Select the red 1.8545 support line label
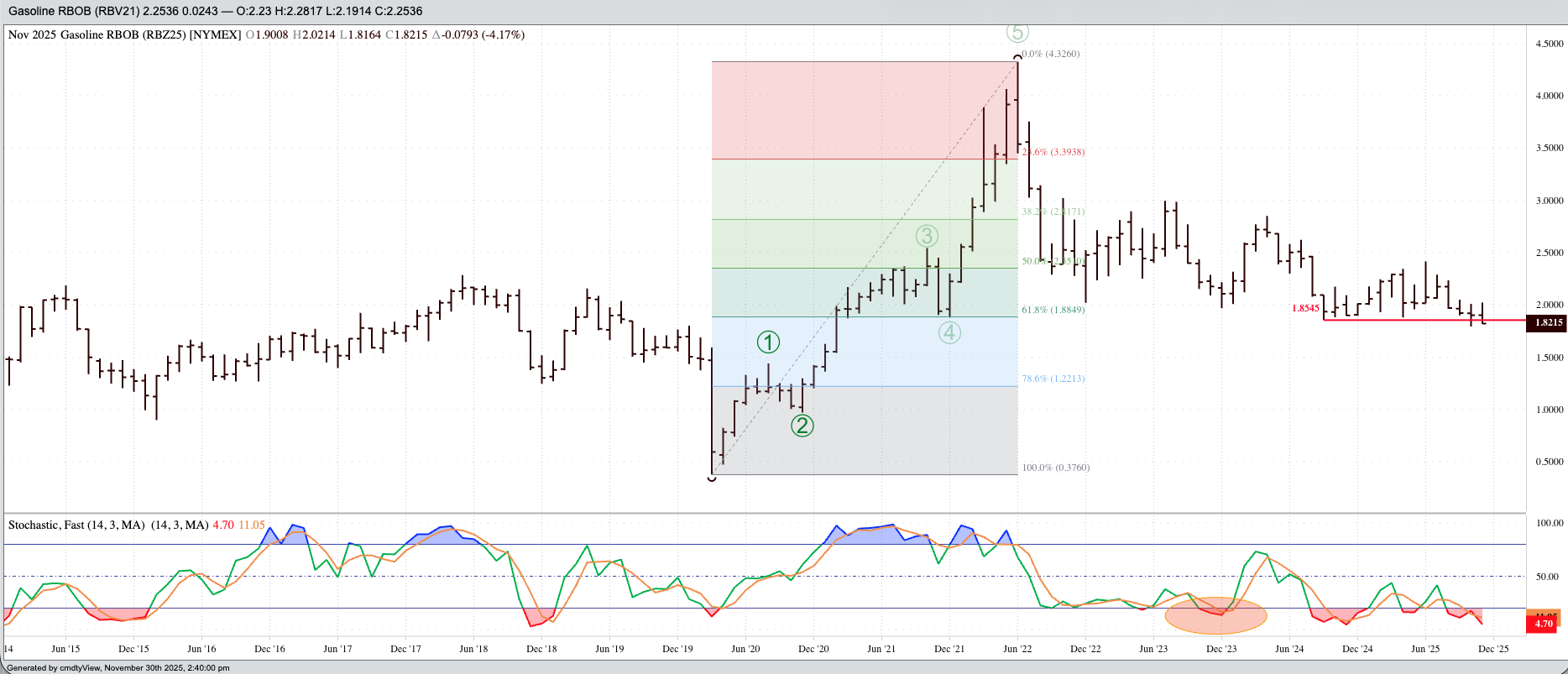Screen dimensions: 1568x674 click(1305, 309)
